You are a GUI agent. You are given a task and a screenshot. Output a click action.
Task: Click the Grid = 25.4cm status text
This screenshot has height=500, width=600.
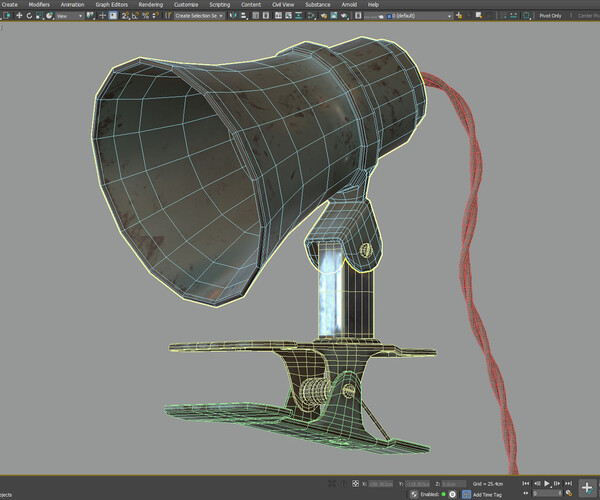point(488,484)
